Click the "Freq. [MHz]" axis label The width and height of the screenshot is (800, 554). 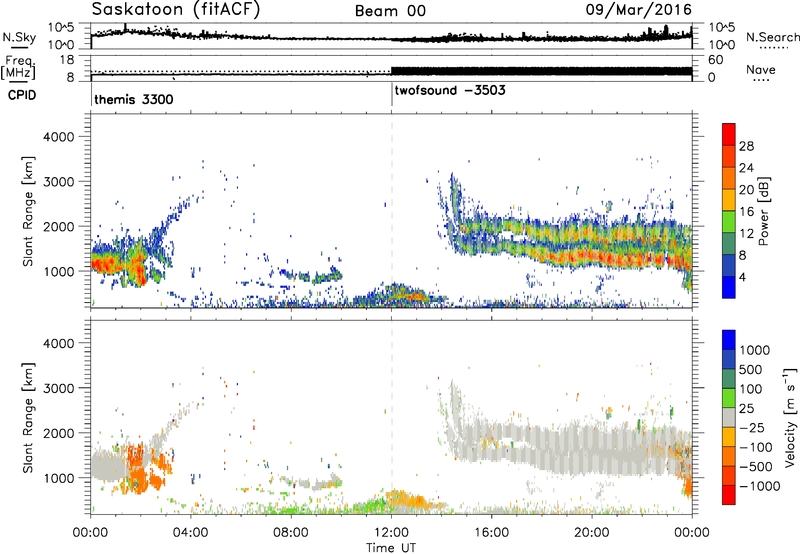click(19, 67)
